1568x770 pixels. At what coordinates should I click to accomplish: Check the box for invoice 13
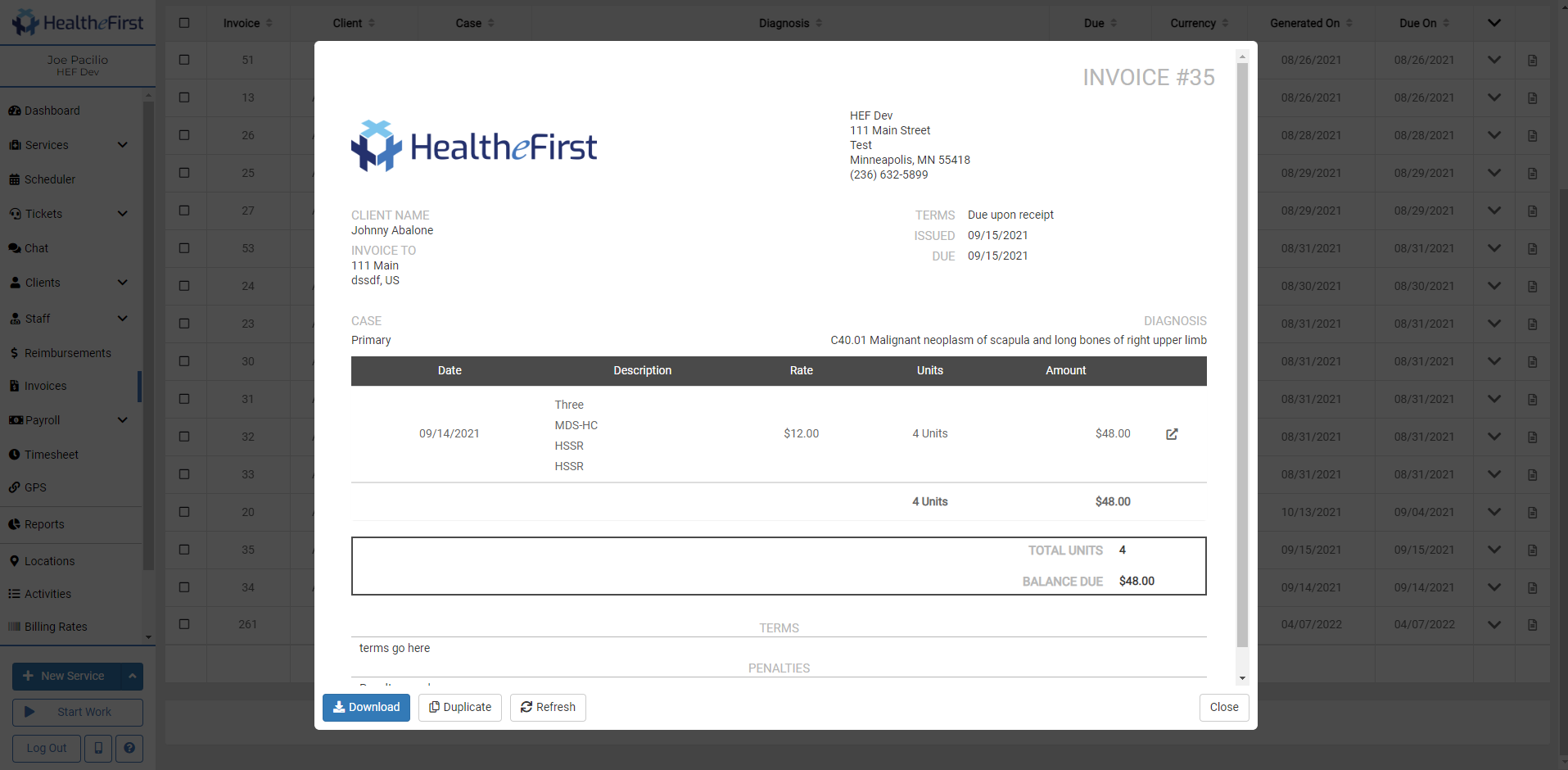184,97
